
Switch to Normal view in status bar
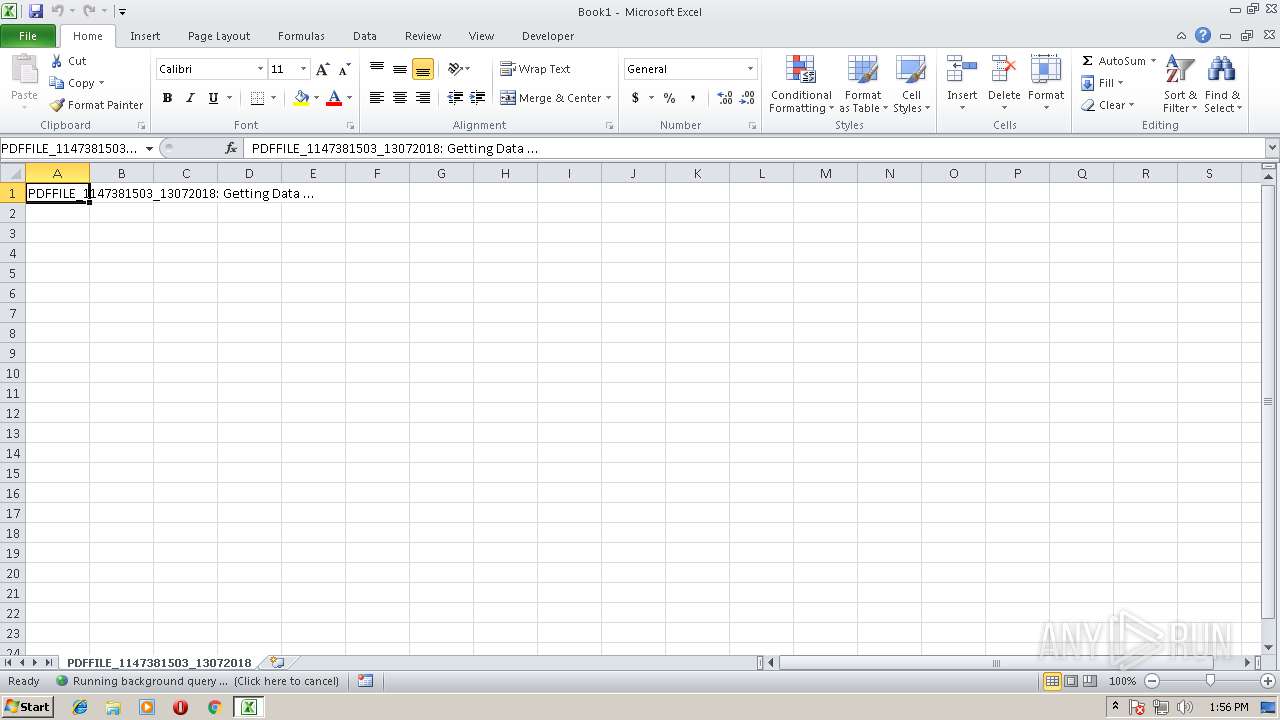pos(1052,681)
